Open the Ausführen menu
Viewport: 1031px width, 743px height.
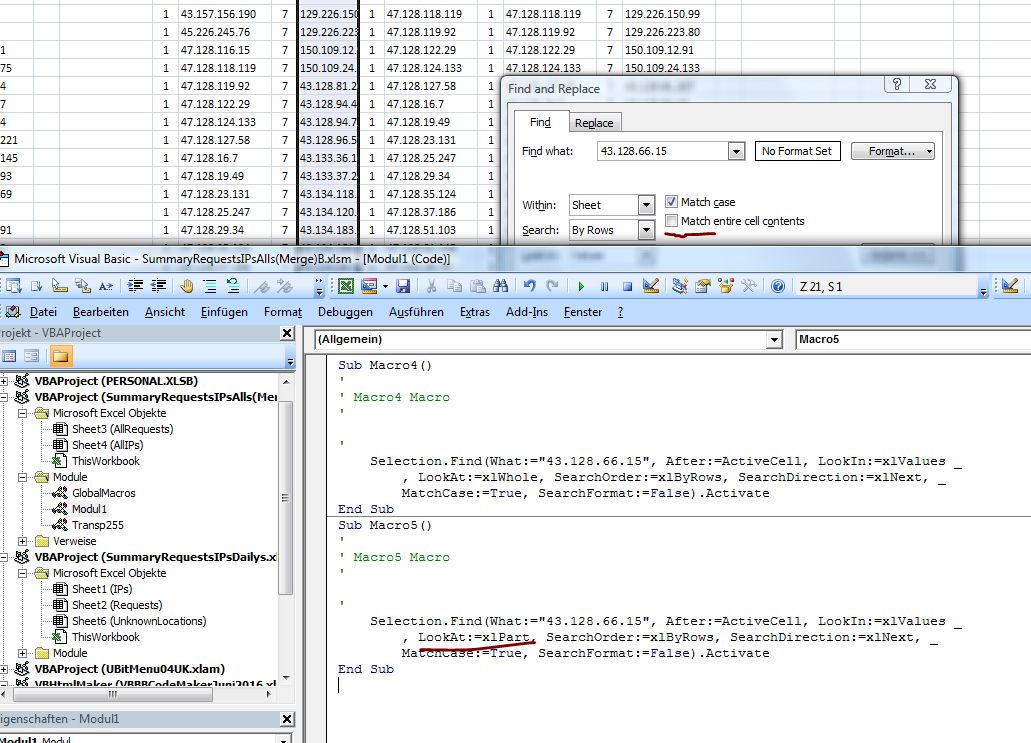click(416, 312)
